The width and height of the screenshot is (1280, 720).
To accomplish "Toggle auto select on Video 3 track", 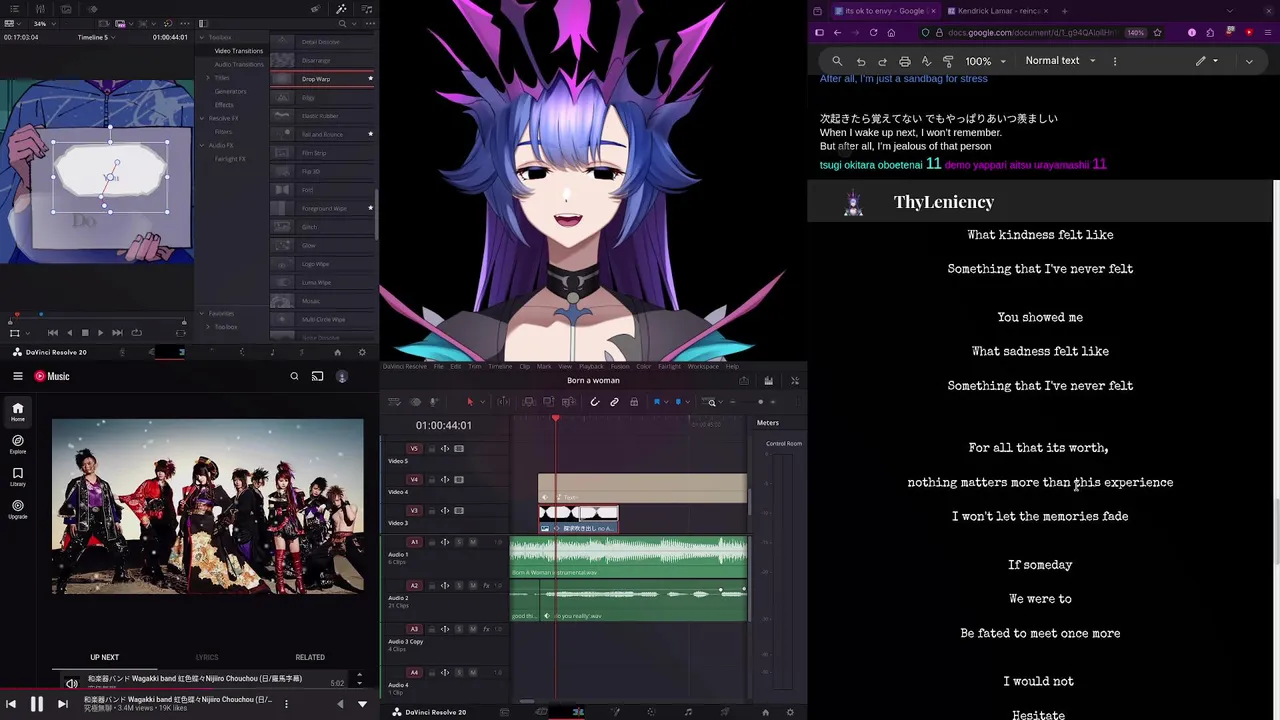I will tap(445, 511).
